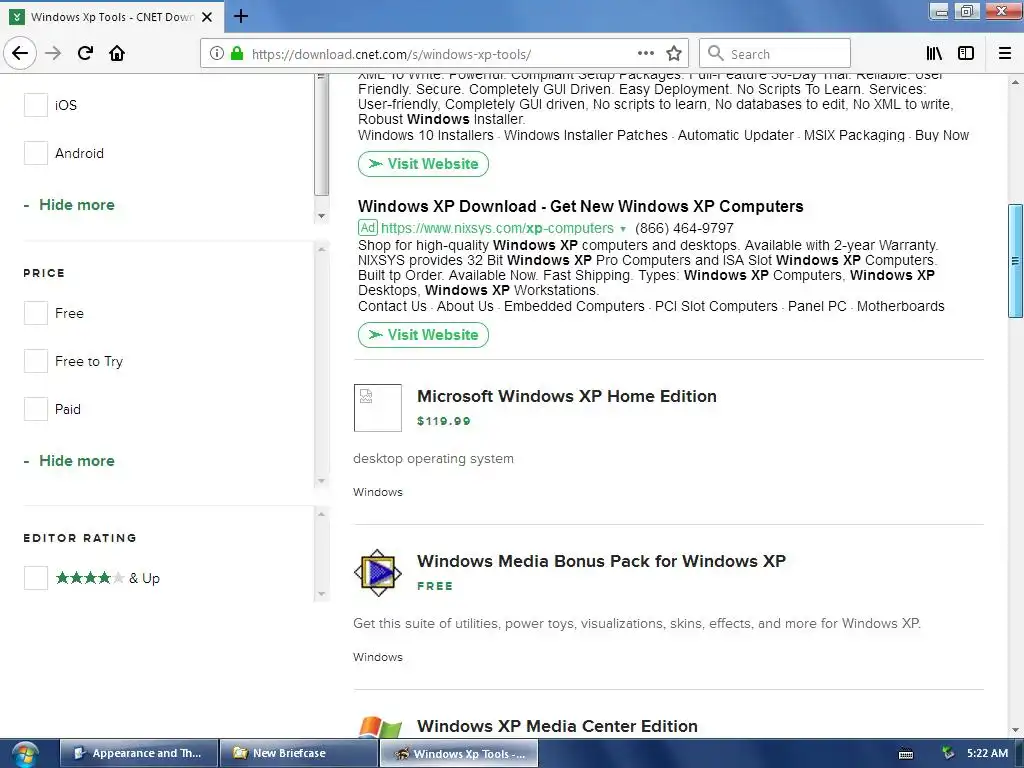The width and height of the screenshot is (1024, 768).
Task: Close the Windows Xp Tools tab
Action: coord(207,17)
